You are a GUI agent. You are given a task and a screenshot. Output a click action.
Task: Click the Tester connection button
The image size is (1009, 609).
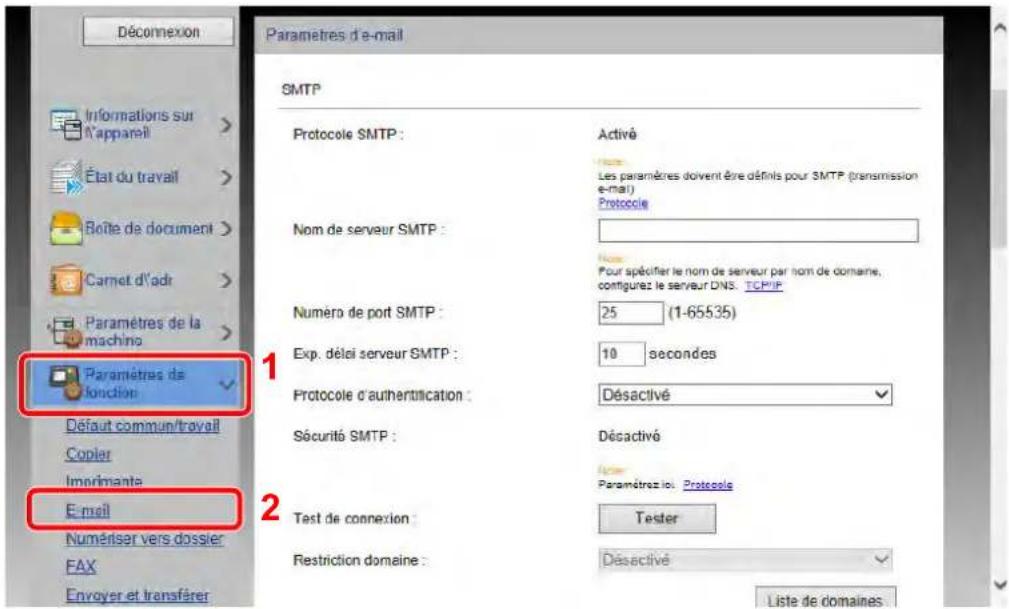[x=656, y=518]
